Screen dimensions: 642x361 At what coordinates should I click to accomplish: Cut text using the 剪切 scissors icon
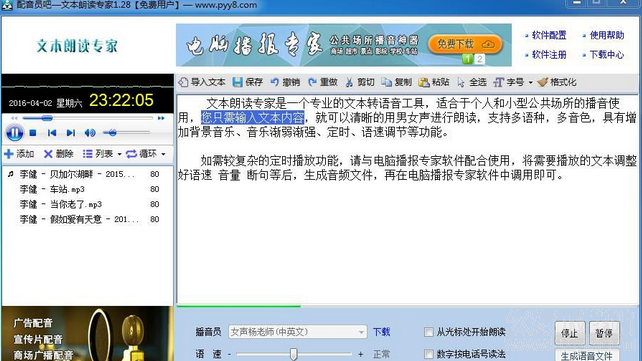359,82
